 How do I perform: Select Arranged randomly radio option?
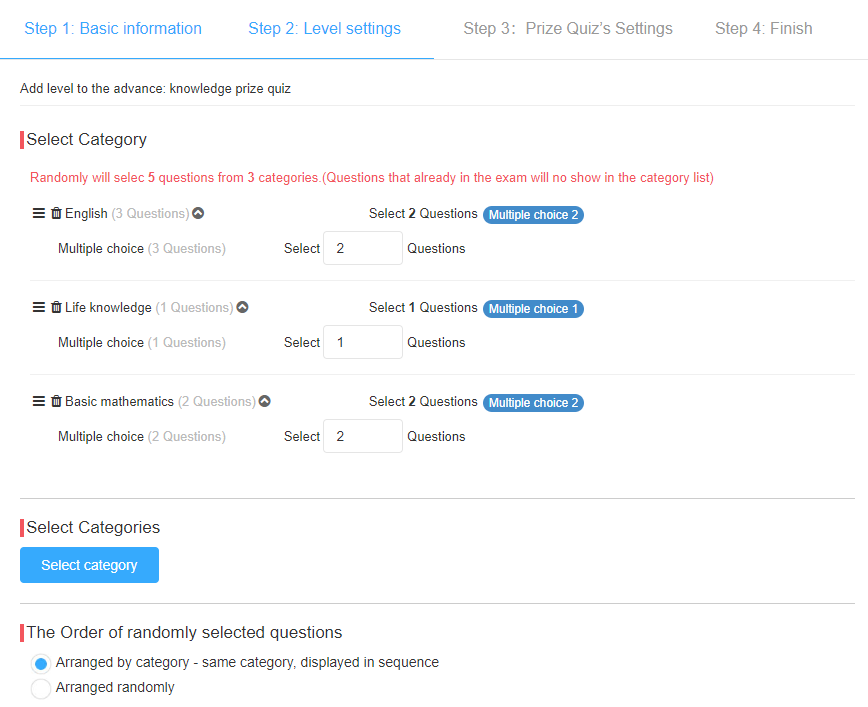point(41,688)
